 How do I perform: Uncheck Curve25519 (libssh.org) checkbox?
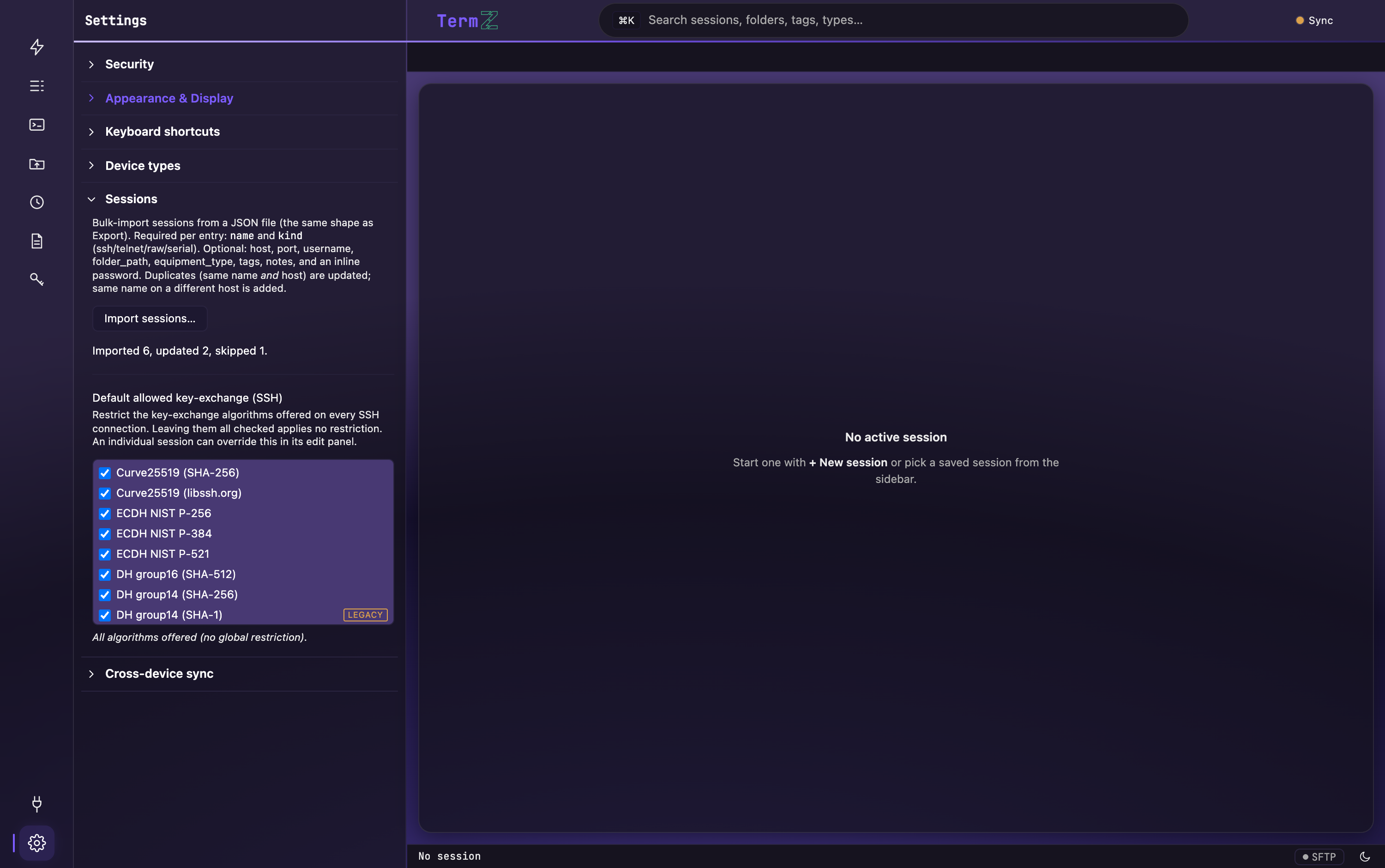pos(104,493)
